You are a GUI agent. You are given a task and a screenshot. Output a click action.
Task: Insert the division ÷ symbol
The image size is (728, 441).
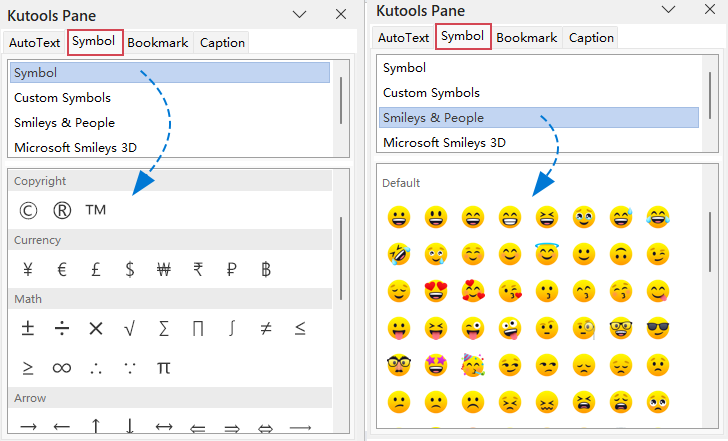pos(62,329)
